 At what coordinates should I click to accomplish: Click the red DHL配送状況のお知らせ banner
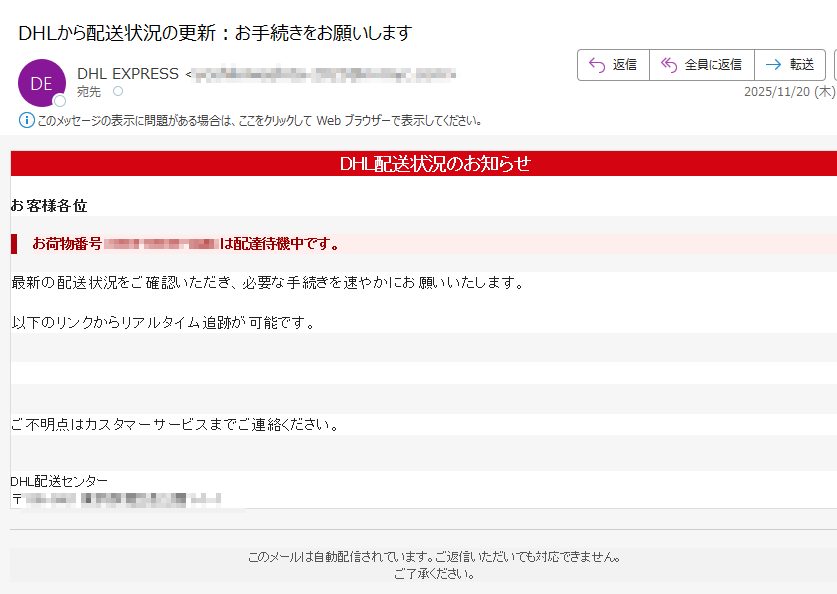[x=434, y=164]
